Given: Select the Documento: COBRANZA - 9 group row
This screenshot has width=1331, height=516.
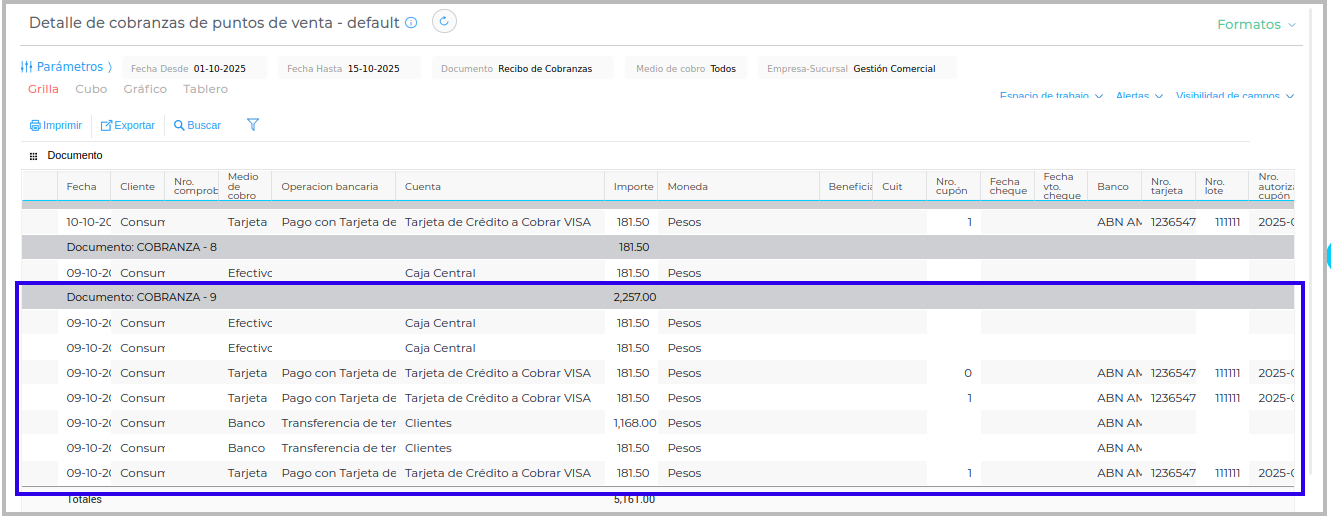Looking at the screenshot, I should (141, 297).
